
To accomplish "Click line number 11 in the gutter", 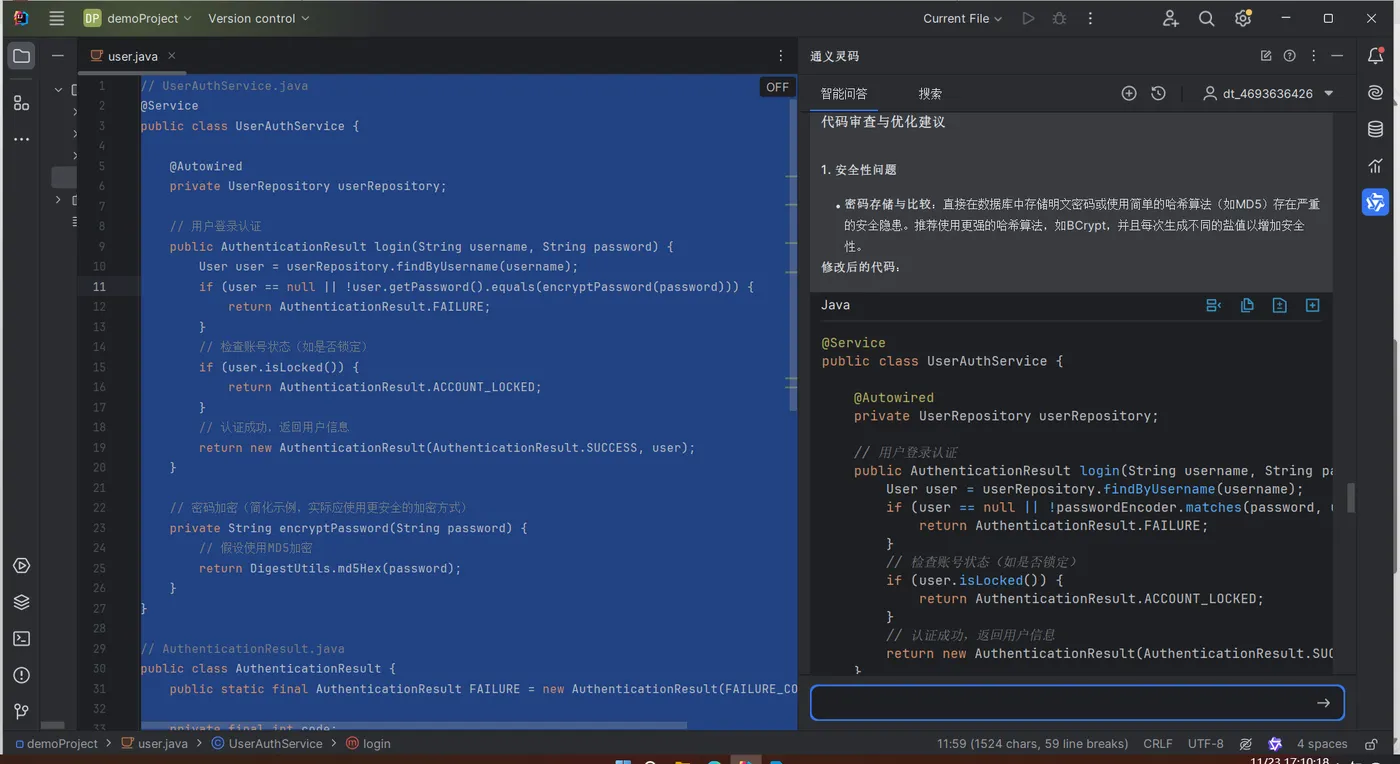I will (99, 287).
